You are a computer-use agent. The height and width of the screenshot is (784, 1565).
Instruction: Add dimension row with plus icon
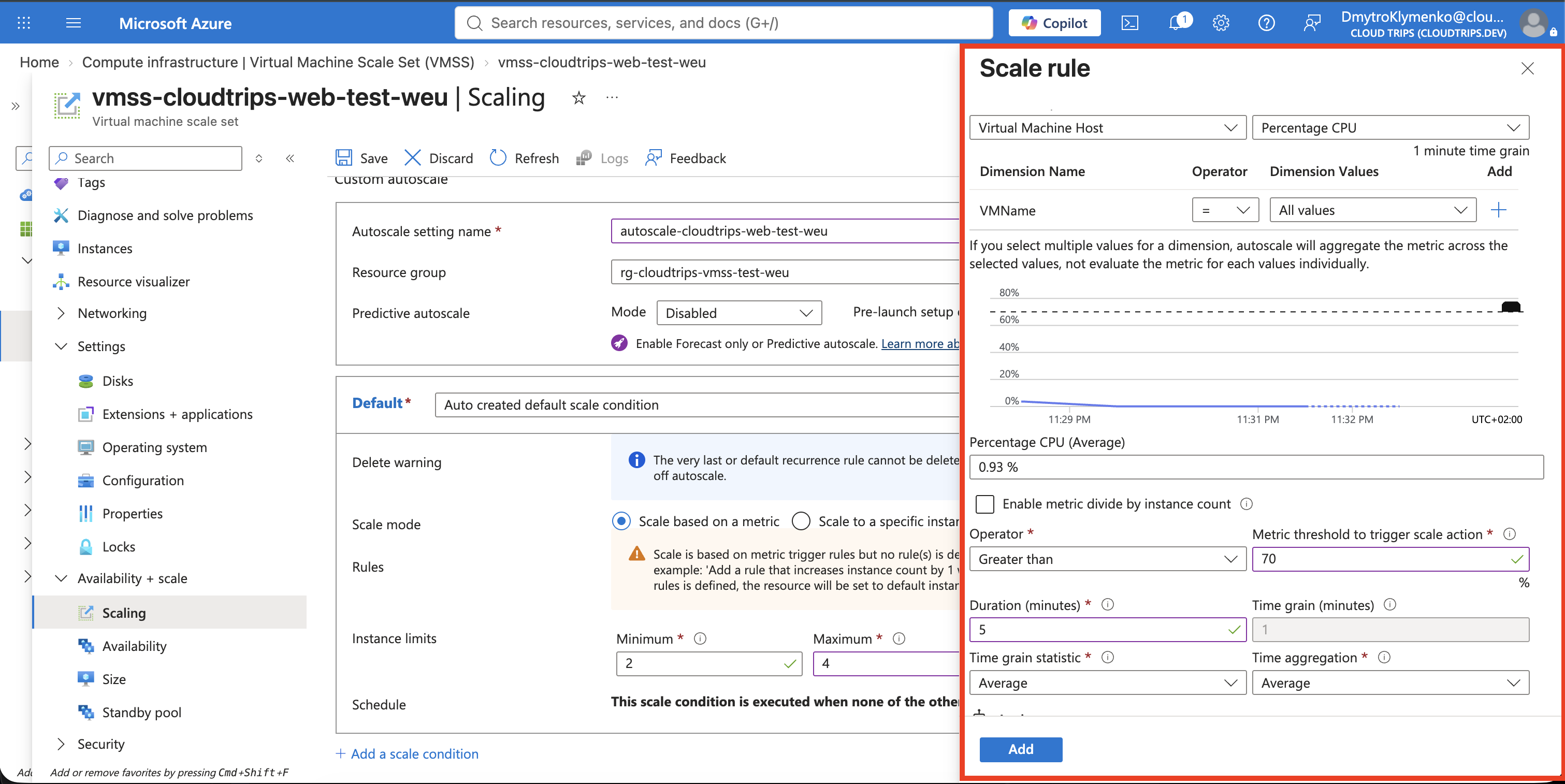[x=1498, y=210]
